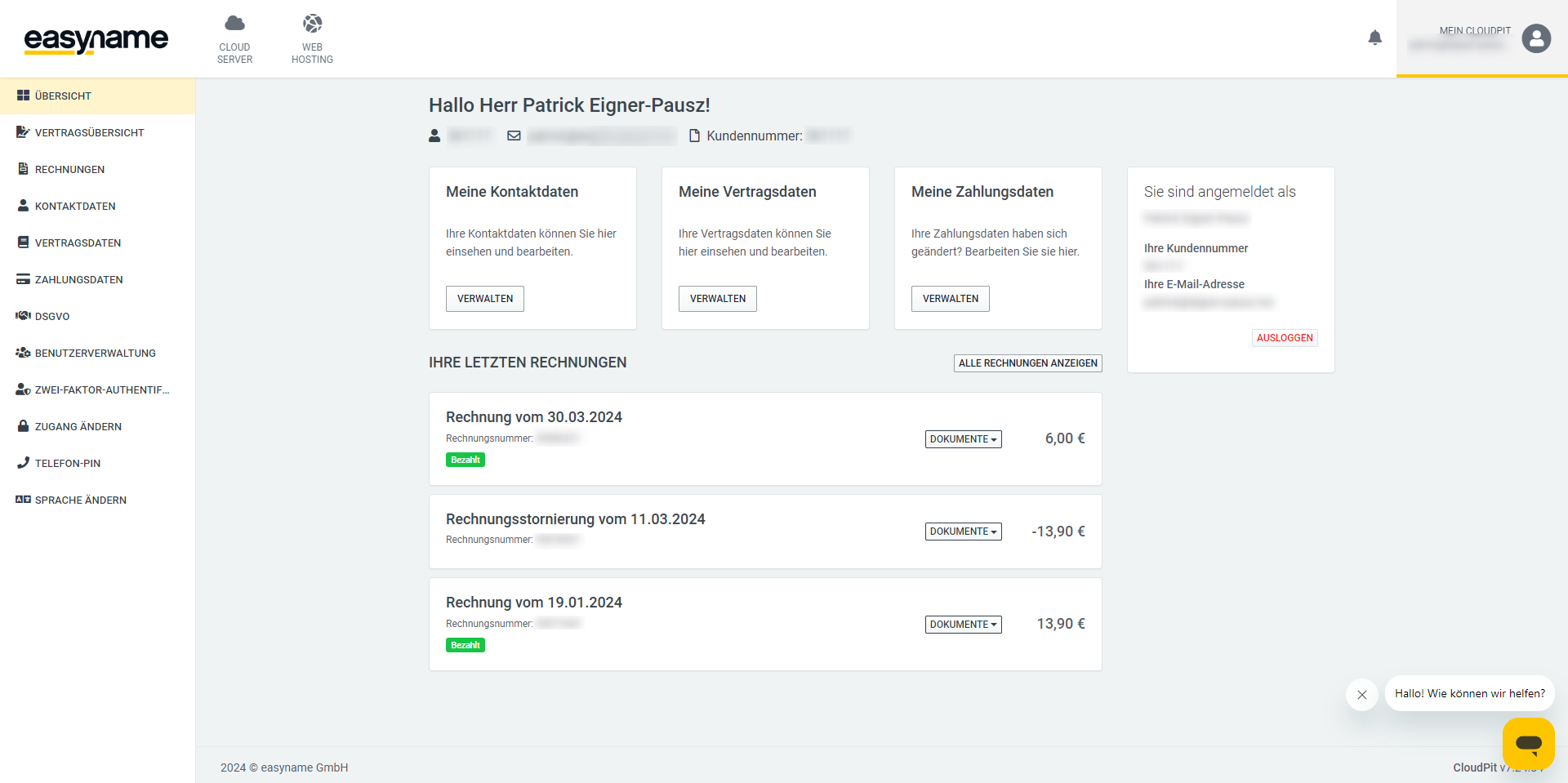1568x783 pixels.
Task: Click the easyname logo
Action: point(96,39)
